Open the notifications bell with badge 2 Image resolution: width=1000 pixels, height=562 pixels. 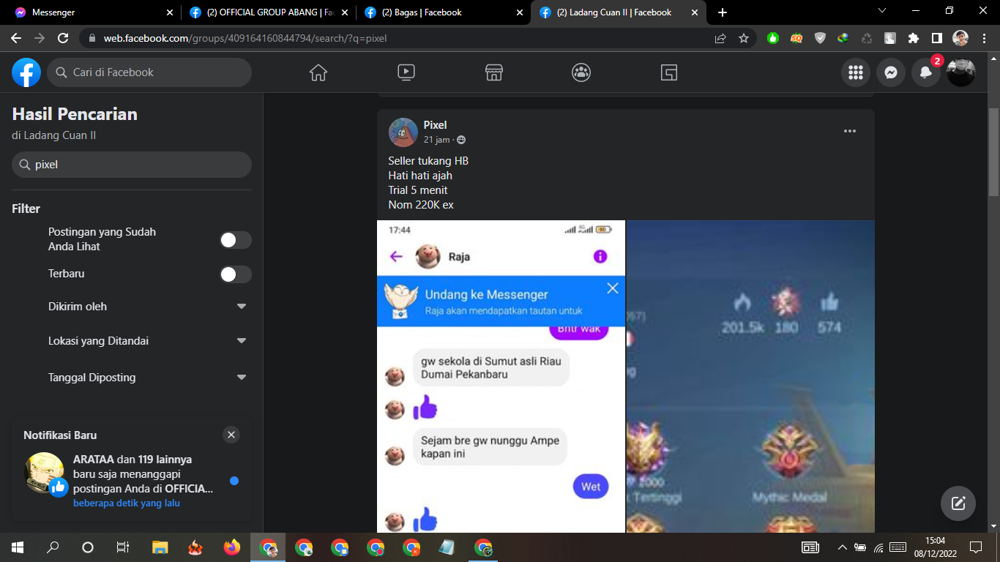click(926, 73)
